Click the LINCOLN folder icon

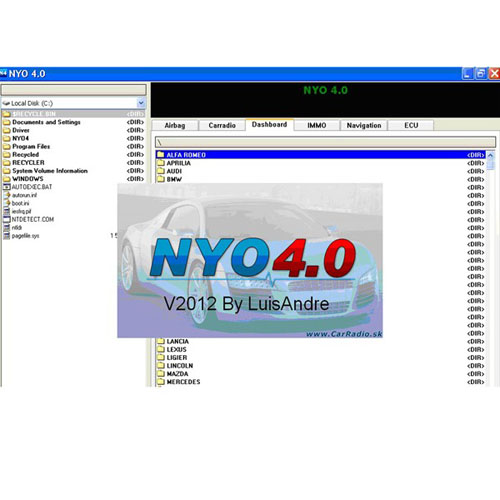(161, 365)
